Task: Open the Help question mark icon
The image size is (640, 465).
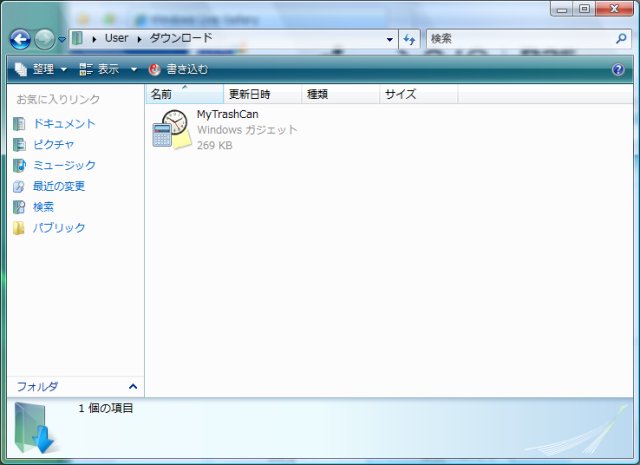Action: pos(618,69)
